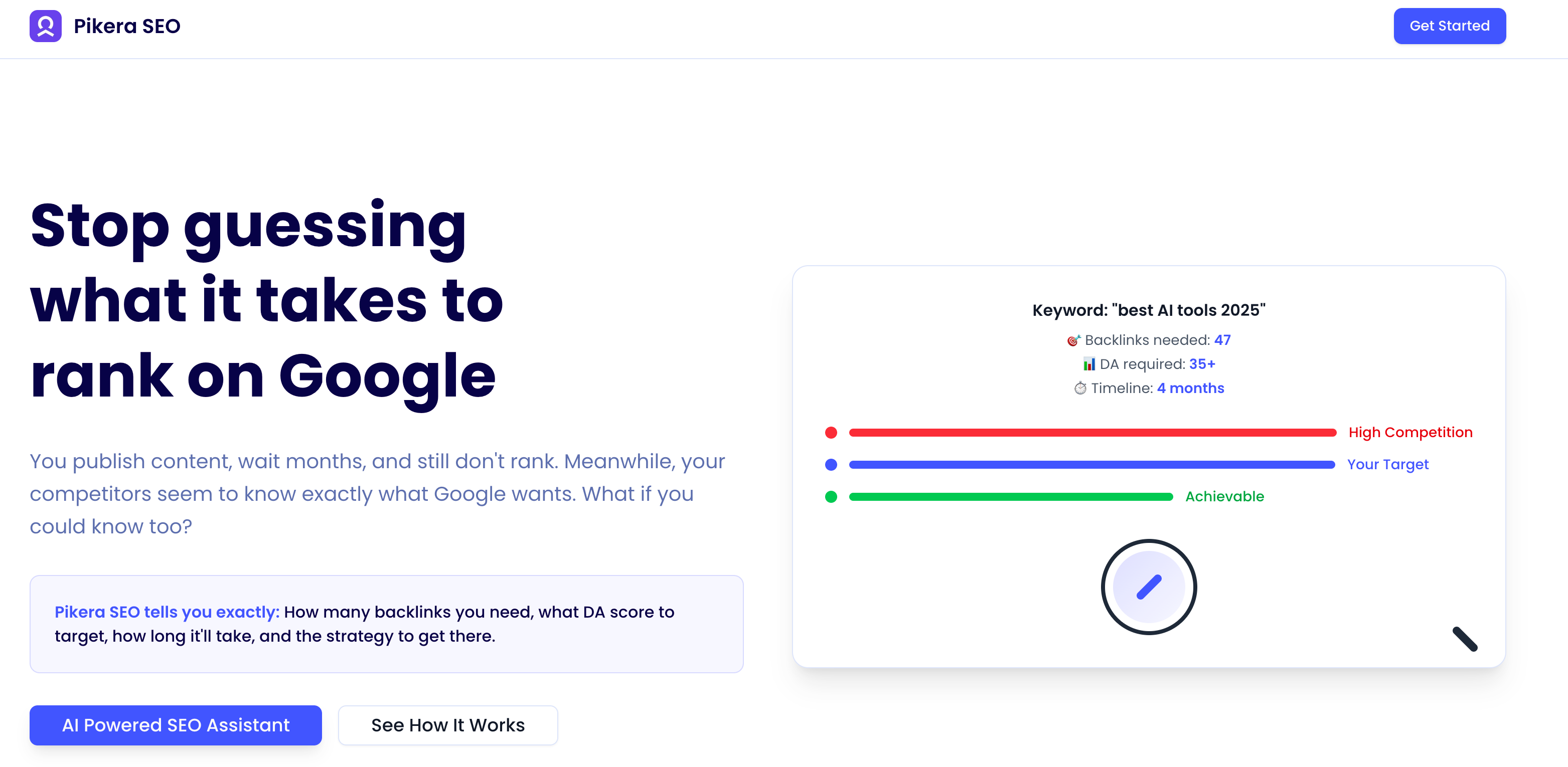Click the High Competition label
The width and height of the screenshot is (1568, 767).
click(1410, 433)
